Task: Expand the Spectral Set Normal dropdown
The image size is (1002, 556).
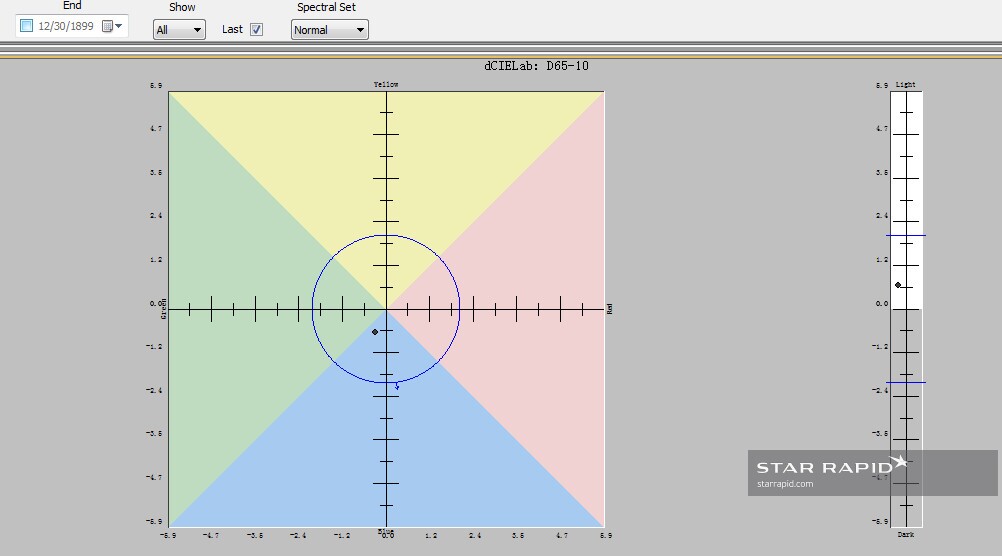Action: 330,29
